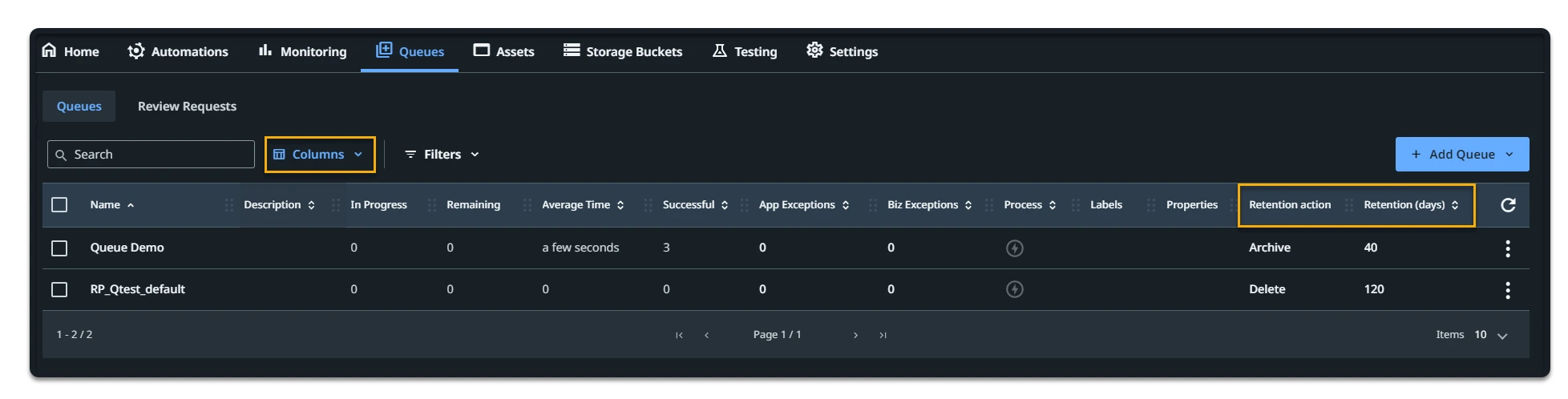1568x399 pixels.
Task: Sort by the Biz Exceptions column
Action: tap(930, 205)
